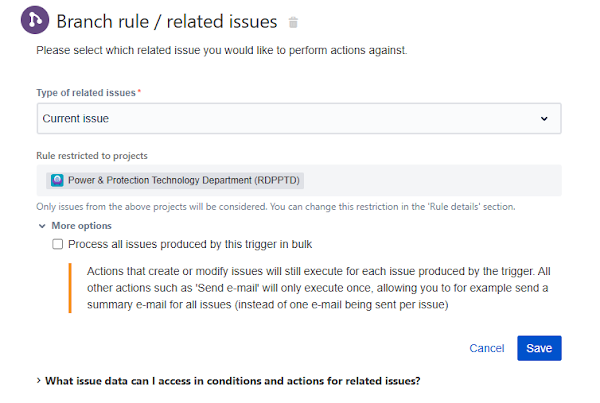Enable the process all issues in bulk checkbox
The height and width of the screenshot is (403, 600).
coord(58,244)
